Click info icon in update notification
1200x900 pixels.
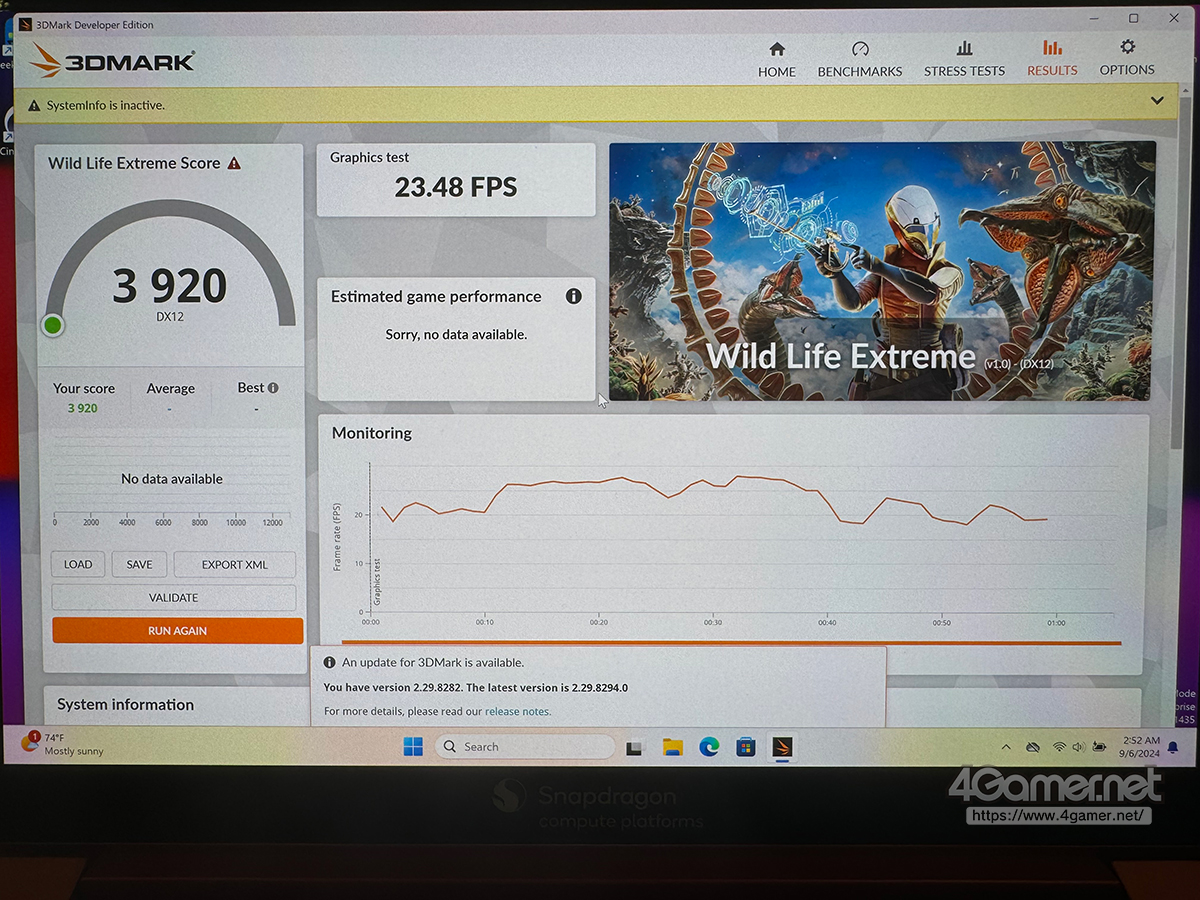(329, 662)
